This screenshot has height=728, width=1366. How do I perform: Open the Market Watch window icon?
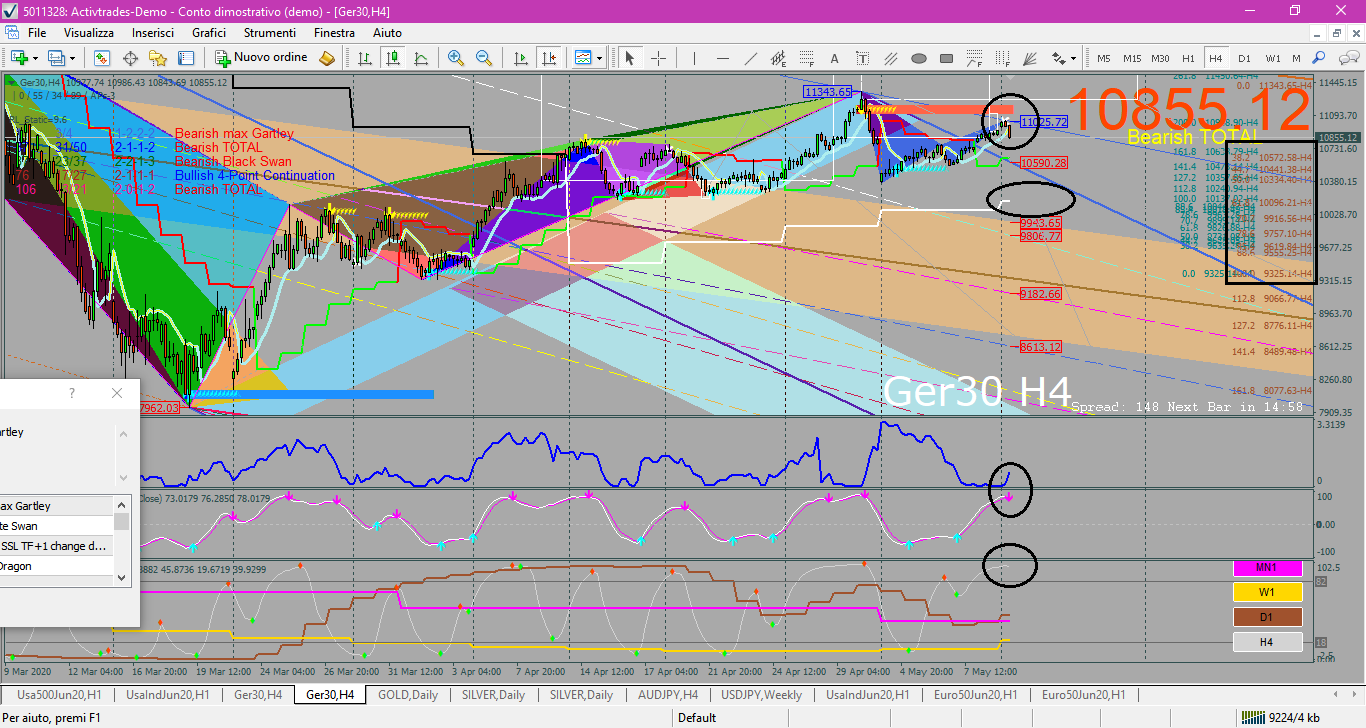coord(103,58)
